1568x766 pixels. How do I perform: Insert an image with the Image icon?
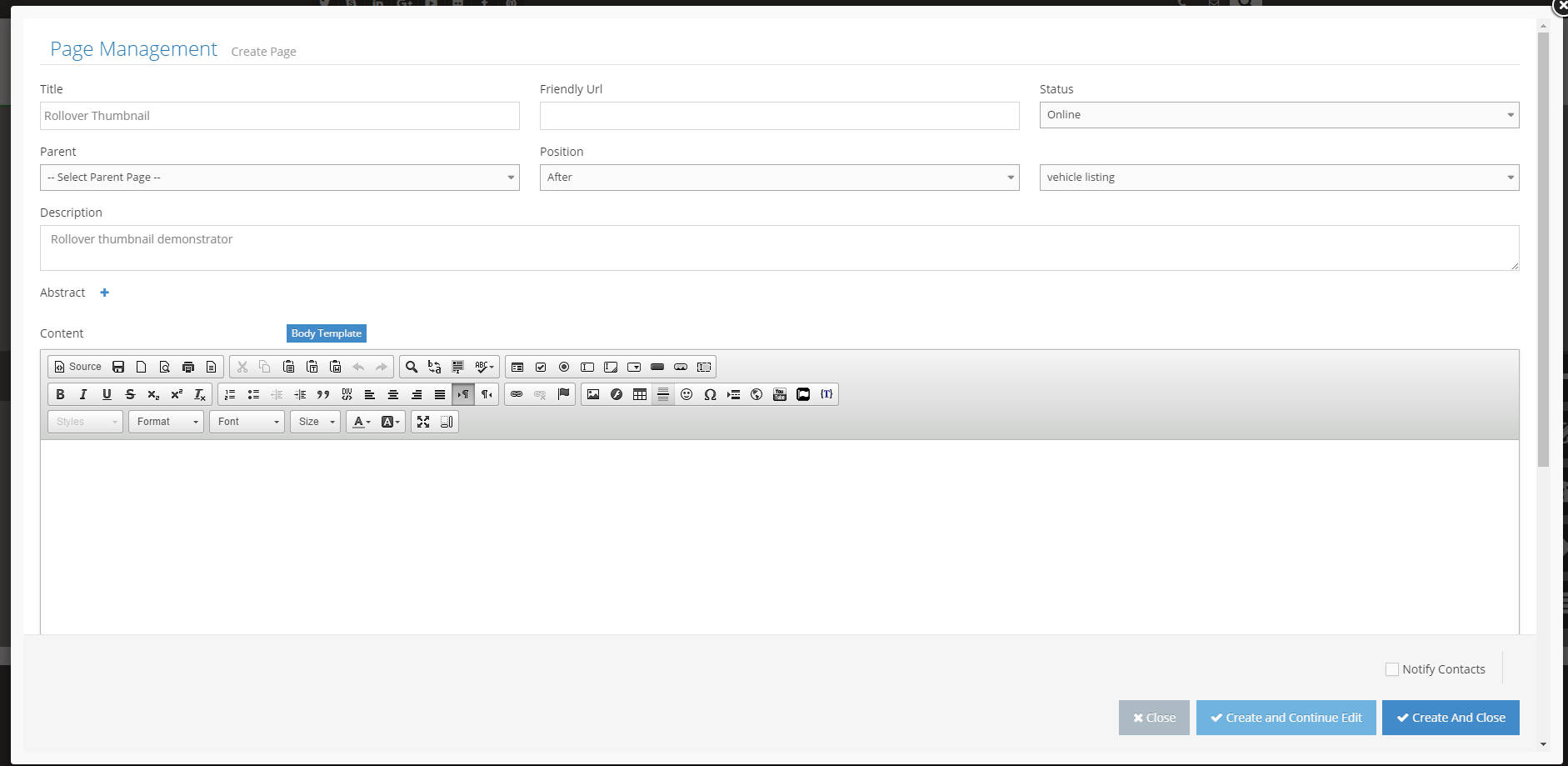593,394
